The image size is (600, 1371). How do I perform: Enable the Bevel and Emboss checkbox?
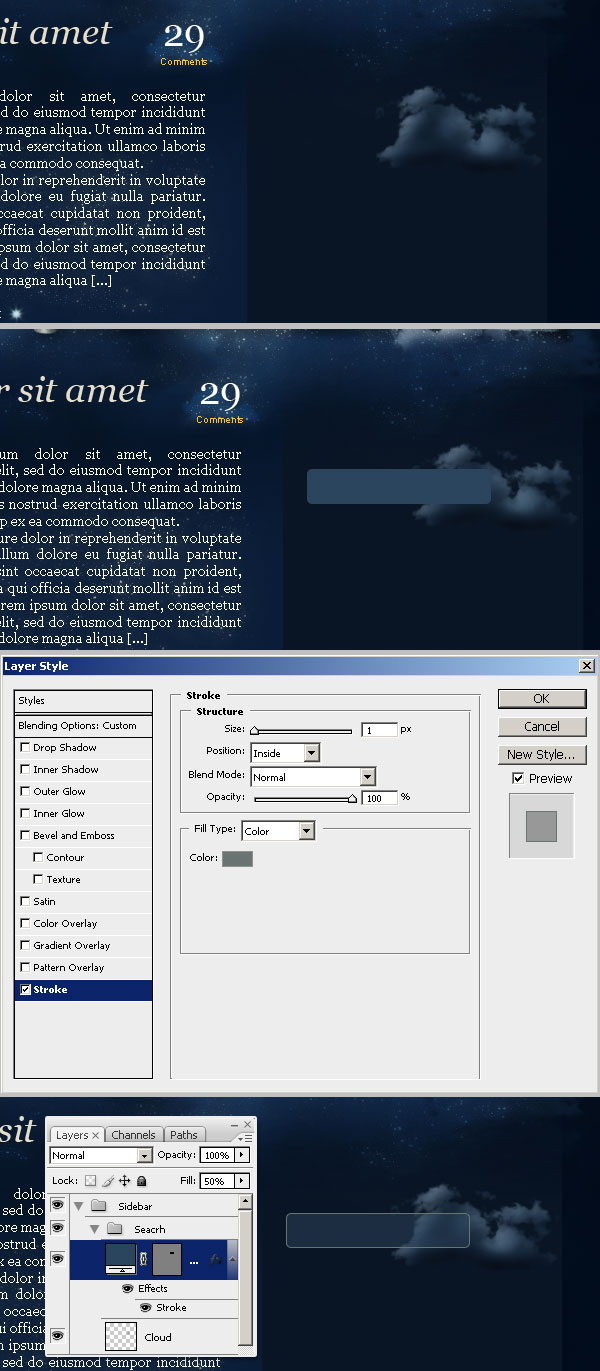pyautogui.click(x=25, y=835)
